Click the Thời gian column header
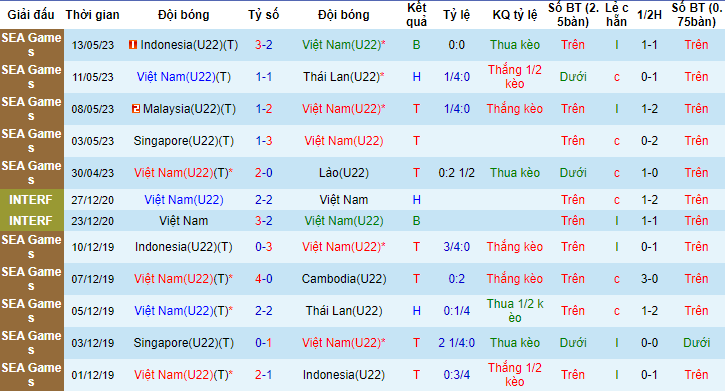Viewport: 725px width, 391px height. pos(92,15)
